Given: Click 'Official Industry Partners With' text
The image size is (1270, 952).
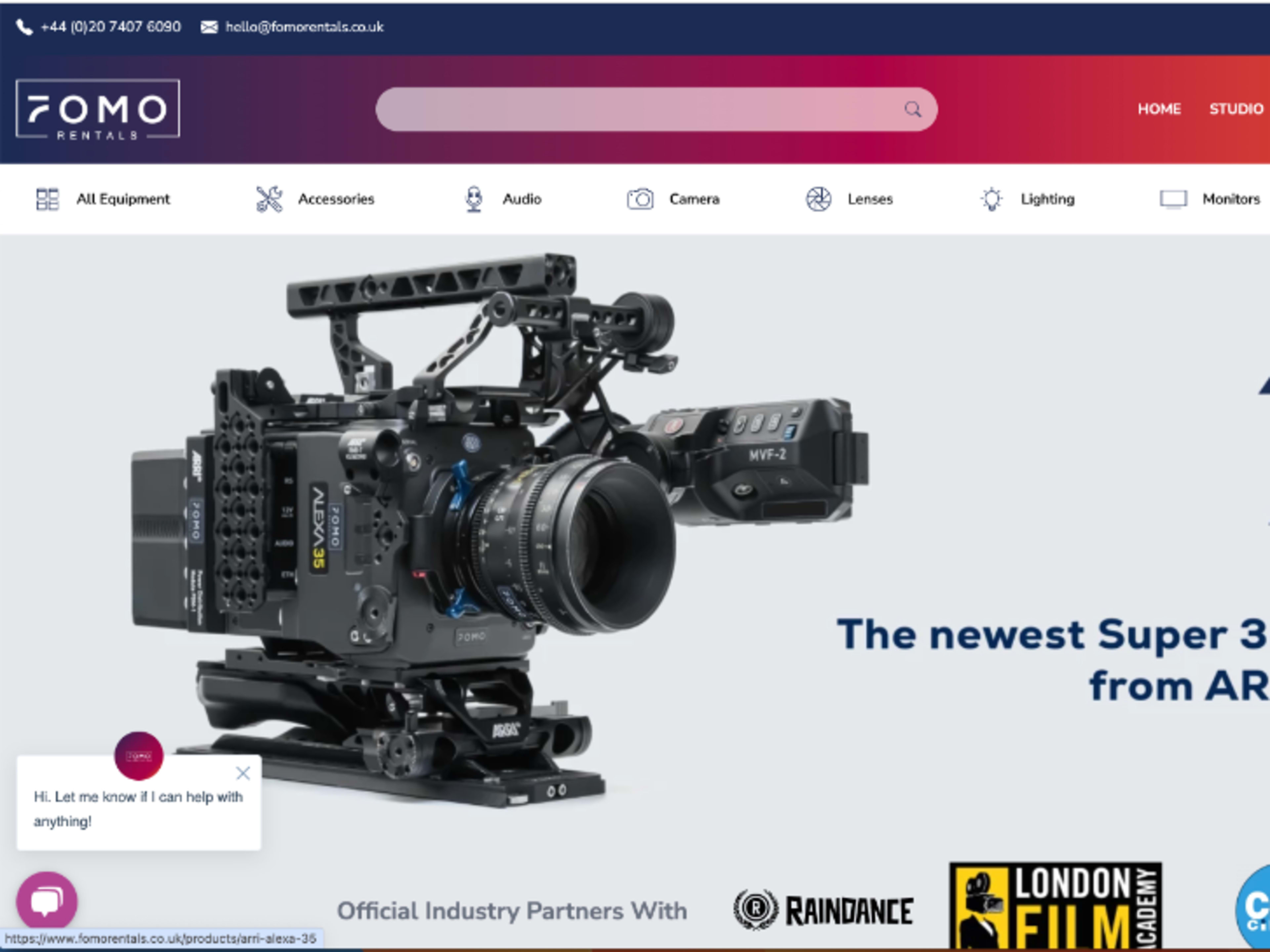Looking at the screenshot, I should point(512,911).
